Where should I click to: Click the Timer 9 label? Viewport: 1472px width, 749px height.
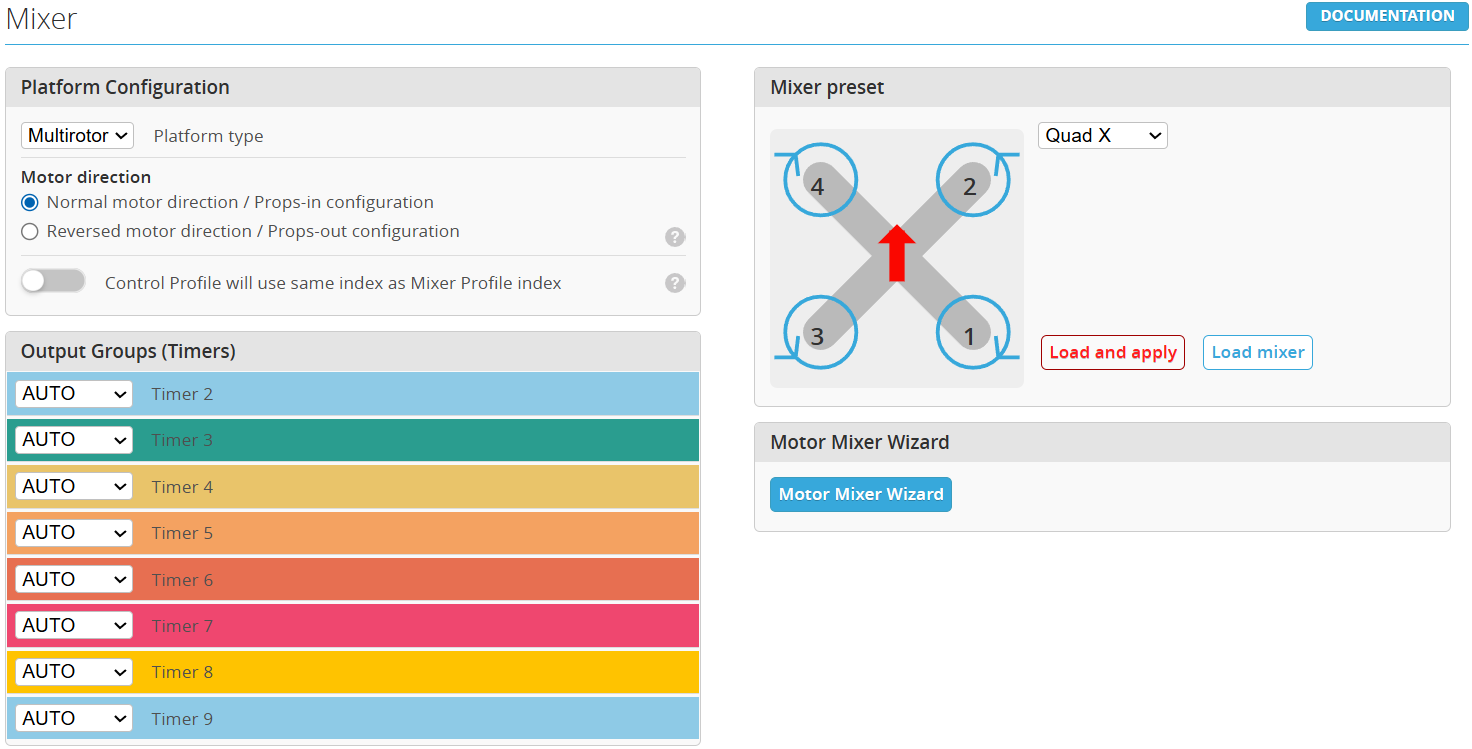[182, 719]
